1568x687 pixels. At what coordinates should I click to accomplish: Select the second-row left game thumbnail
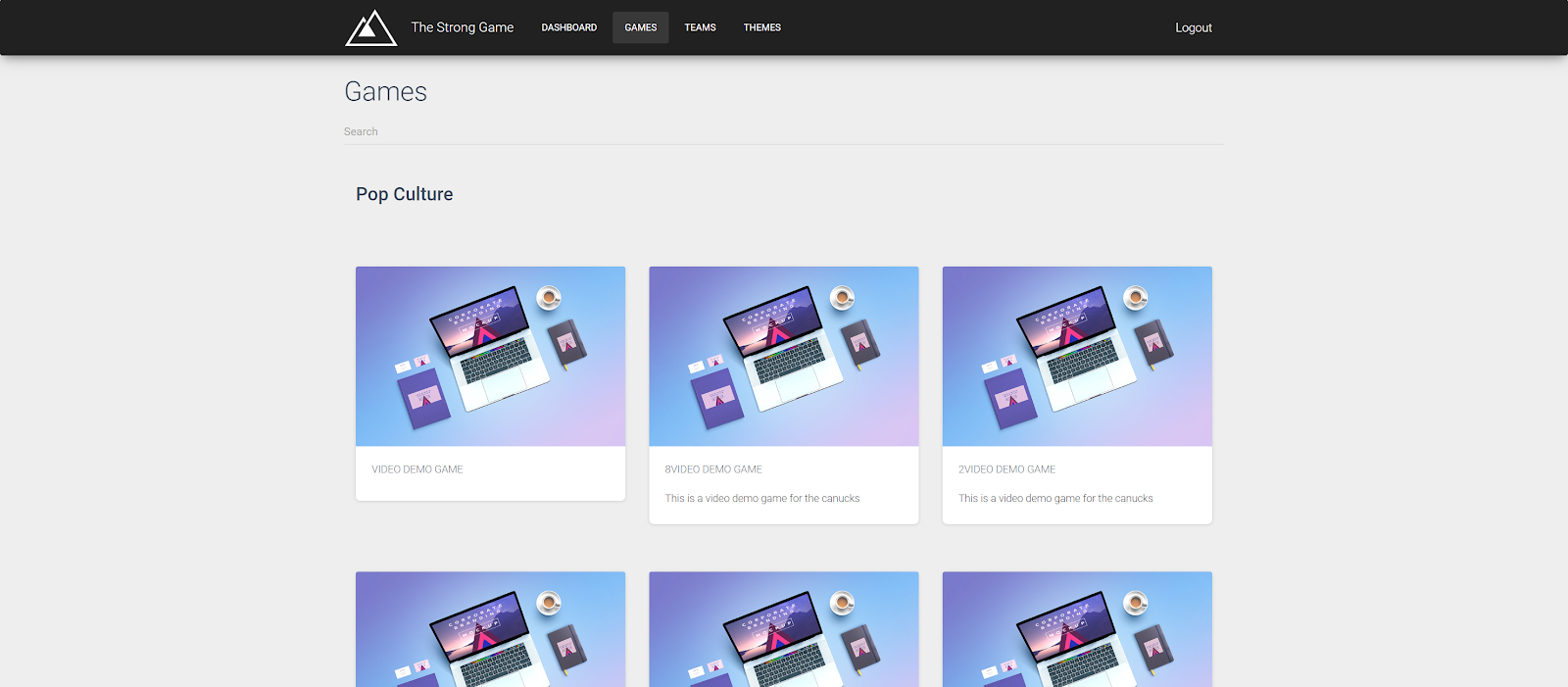click(490, 629)
